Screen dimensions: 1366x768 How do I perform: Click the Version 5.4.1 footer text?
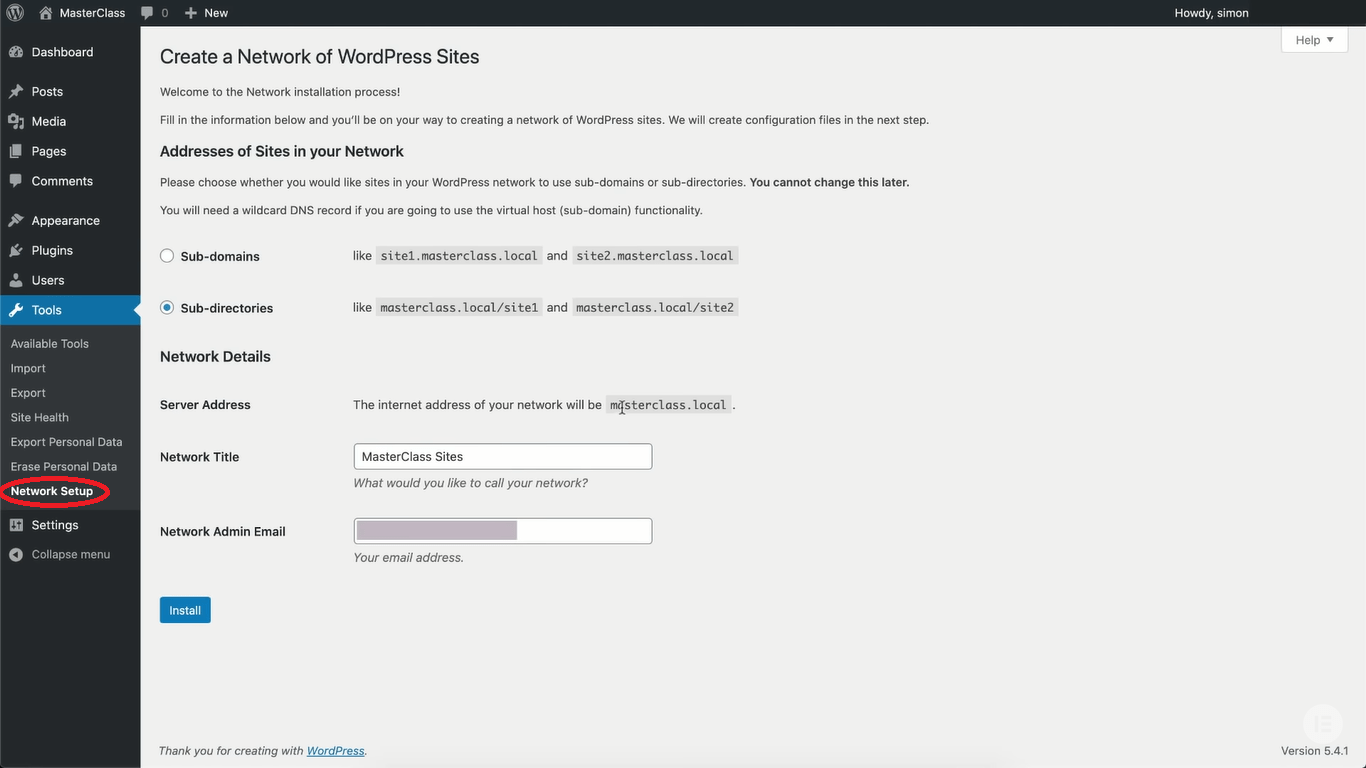[x=1315, y=751]
